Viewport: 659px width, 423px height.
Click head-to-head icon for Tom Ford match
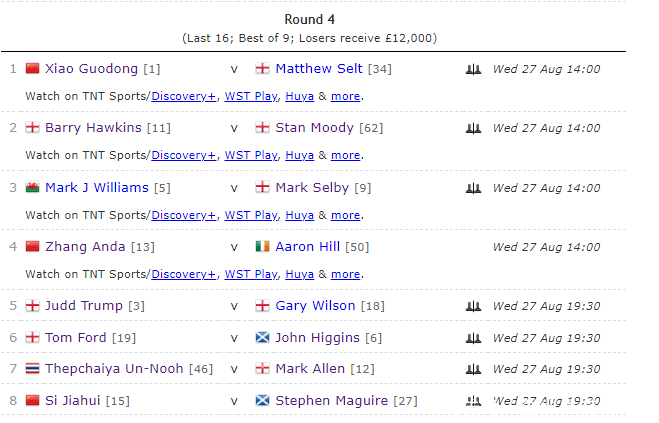coord(474,338)
